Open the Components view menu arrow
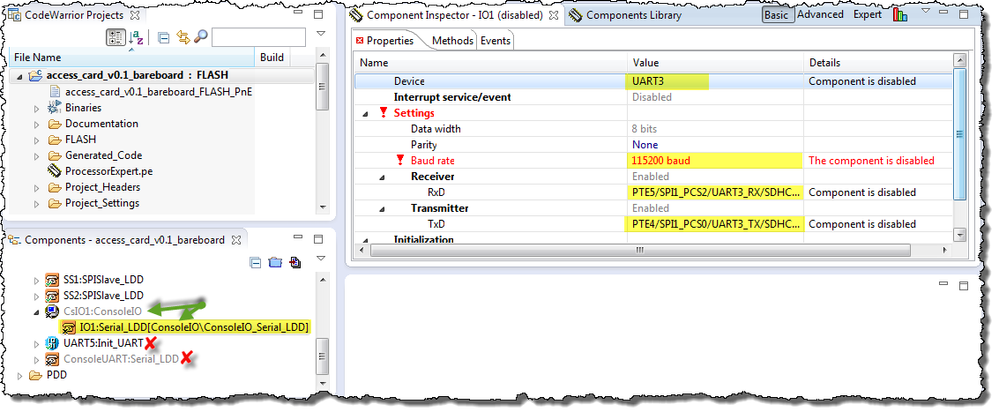Viewport: 999px width, 414px height. point(320,258)
